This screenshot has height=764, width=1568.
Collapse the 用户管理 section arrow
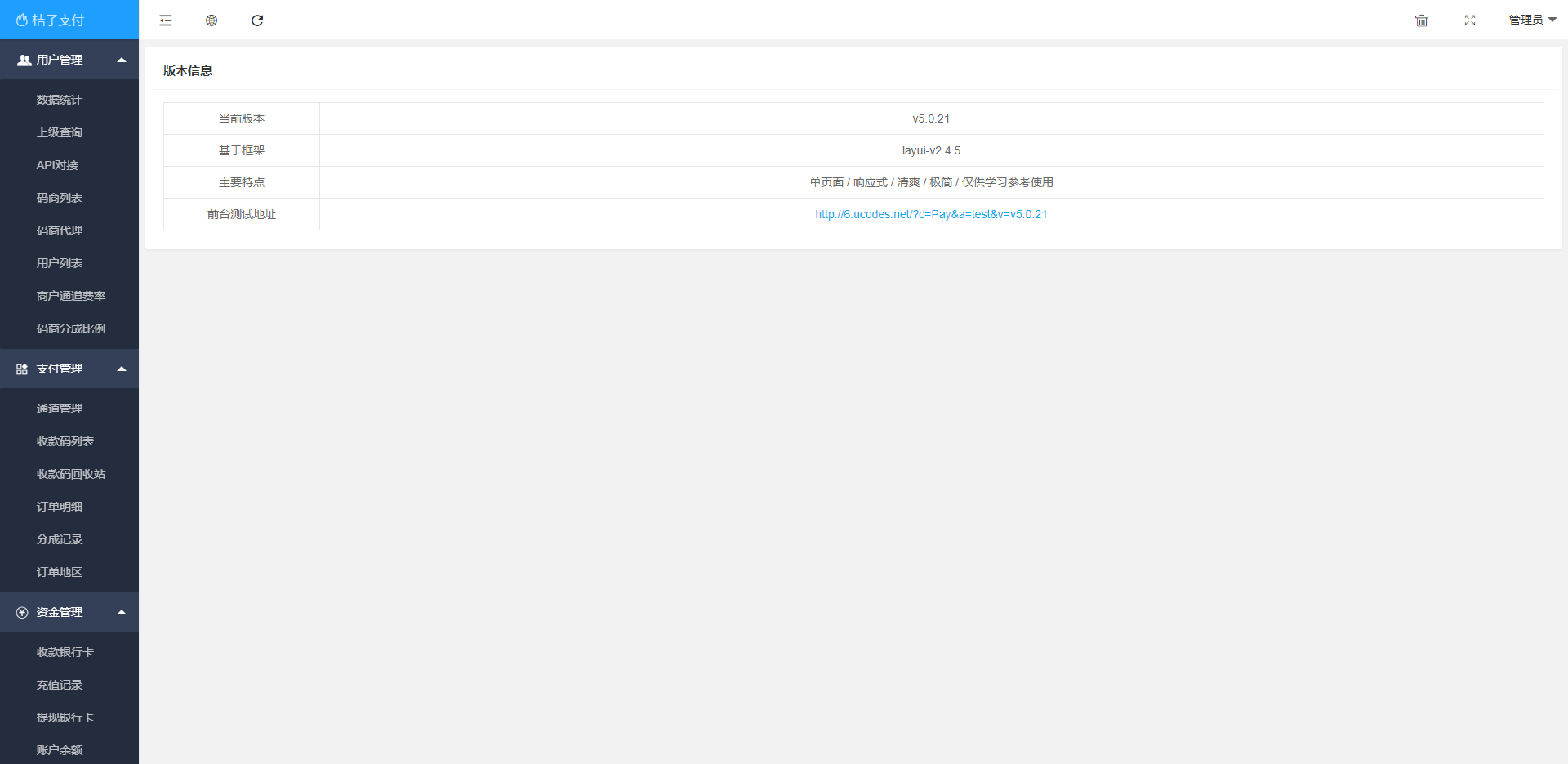point(122,60)
